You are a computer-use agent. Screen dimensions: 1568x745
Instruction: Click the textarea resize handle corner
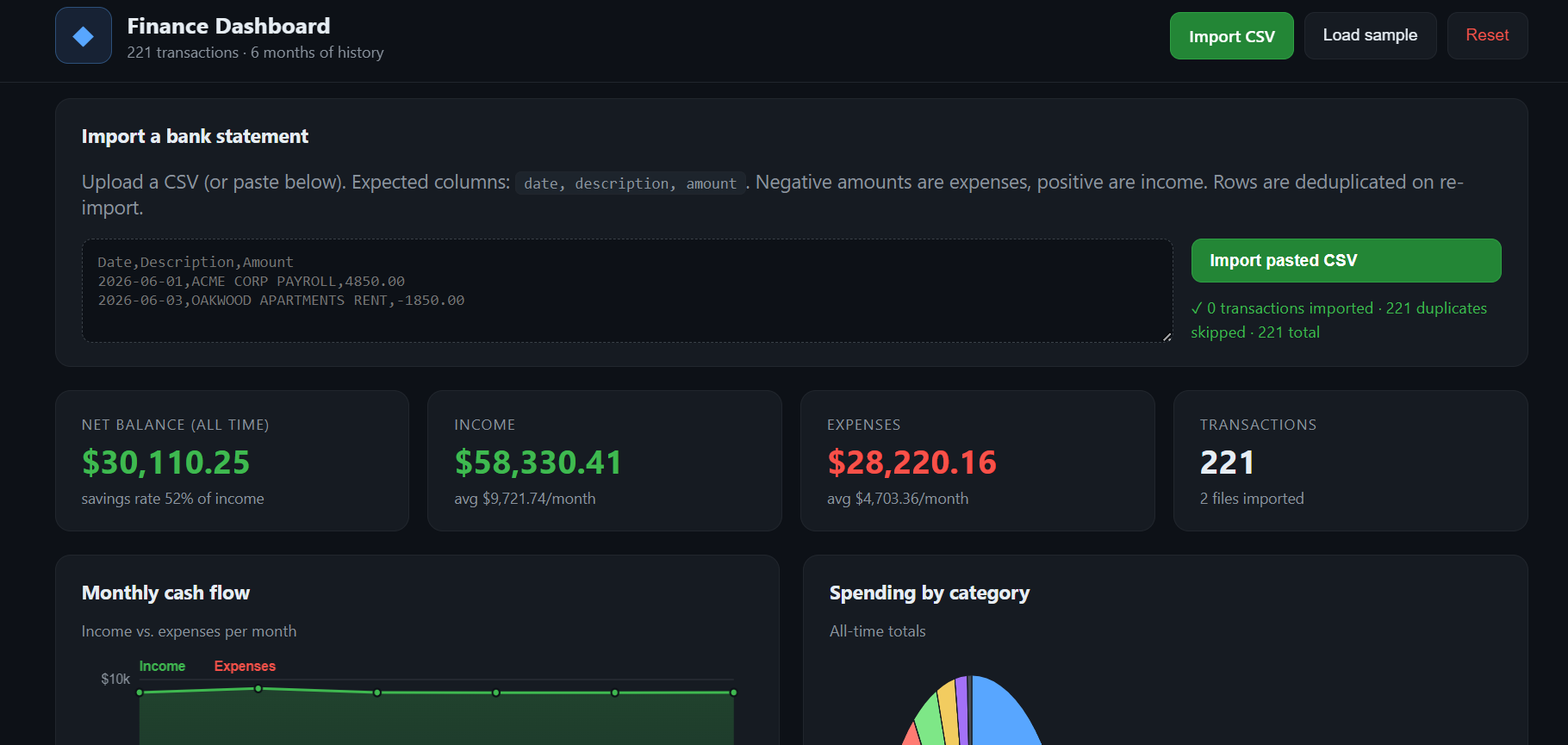[1167, 337]
